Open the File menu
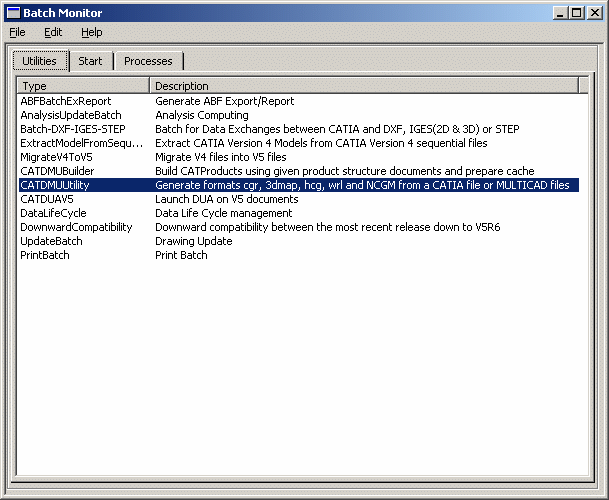The height and width of the screenshot is (500, 609). pyautogui.click(x=17, y=32)
